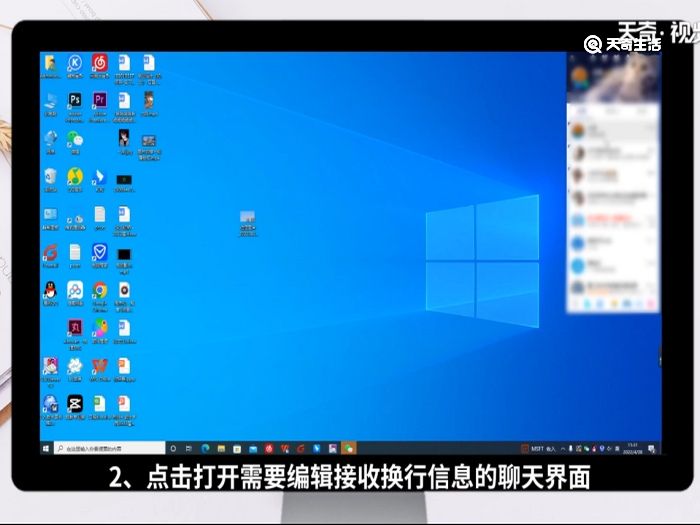Open the yellow folder icon at top-left
This screenshot has height=525, width=700.
click(50, 63)
